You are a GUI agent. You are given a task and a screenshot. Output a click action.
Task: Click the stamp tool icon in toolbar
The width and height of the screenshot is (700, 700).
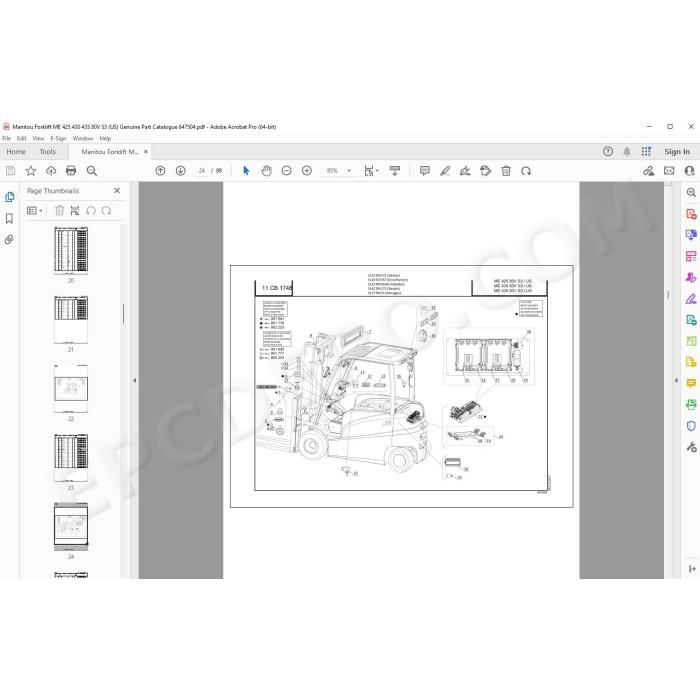point(485,171)
